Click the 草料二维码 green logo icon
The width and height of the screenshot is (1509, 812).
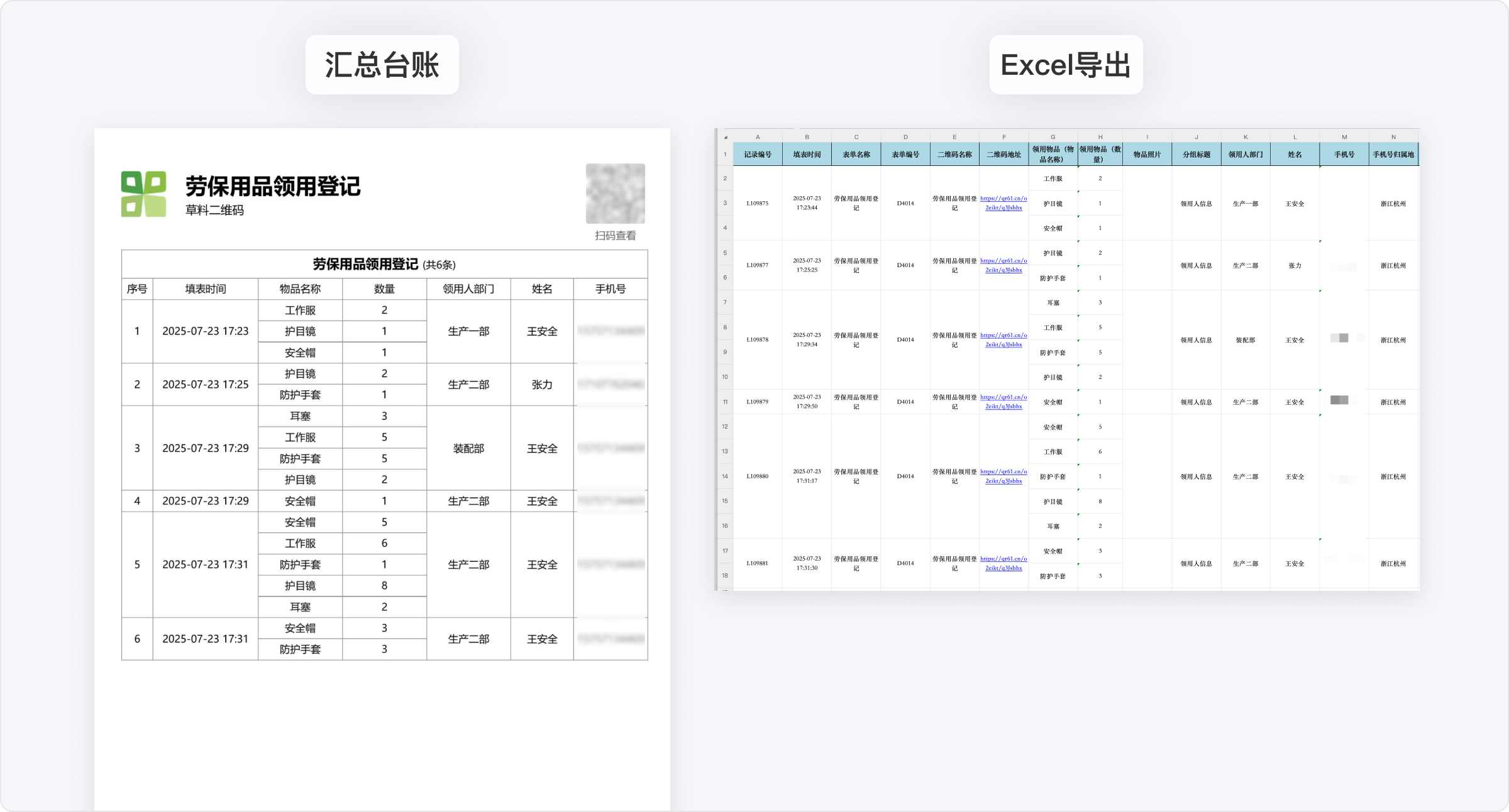tap(143, 194)
